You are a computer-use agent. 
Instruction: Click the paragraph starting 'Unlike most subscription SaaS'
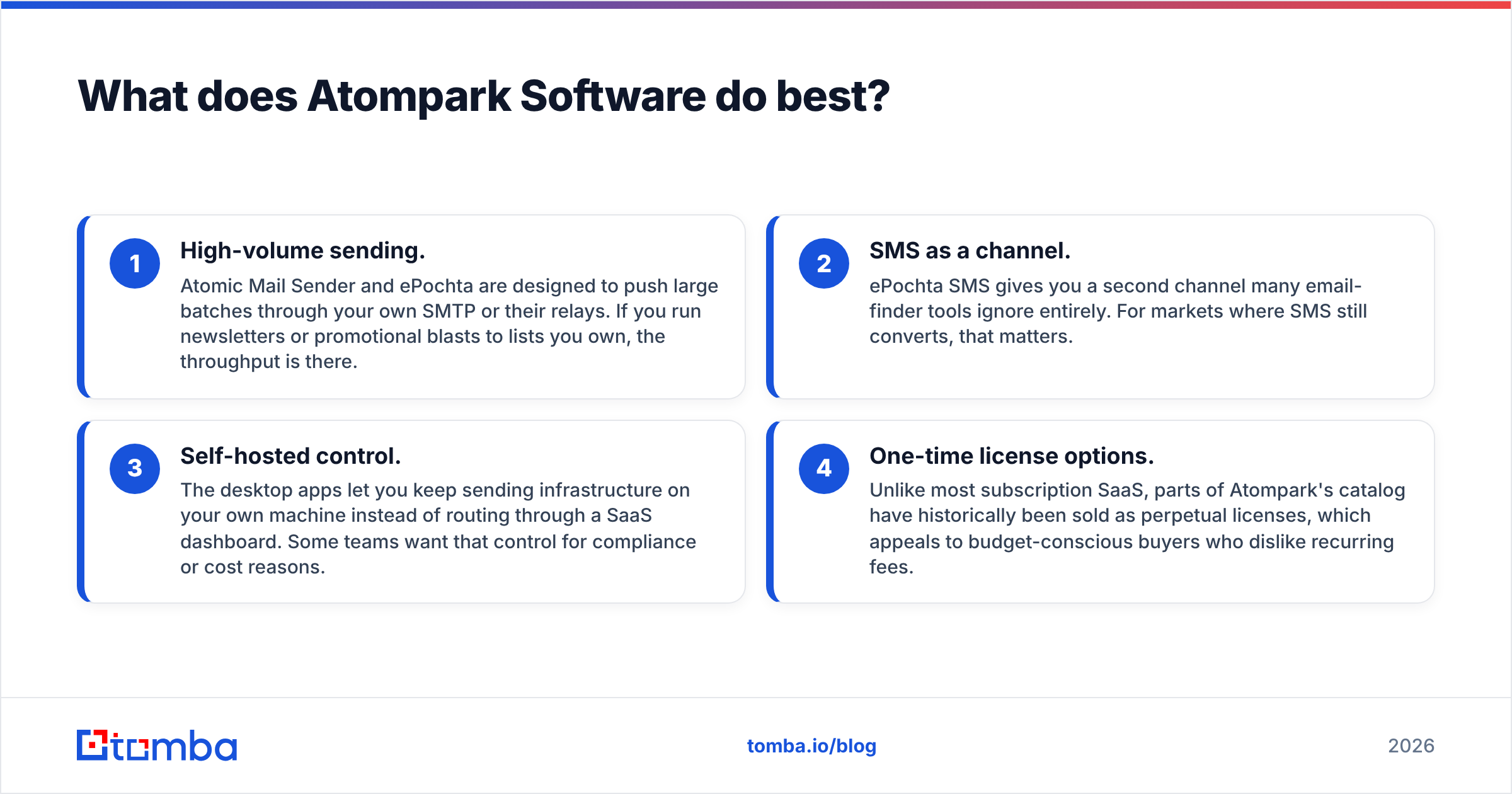coord(1137,529)
